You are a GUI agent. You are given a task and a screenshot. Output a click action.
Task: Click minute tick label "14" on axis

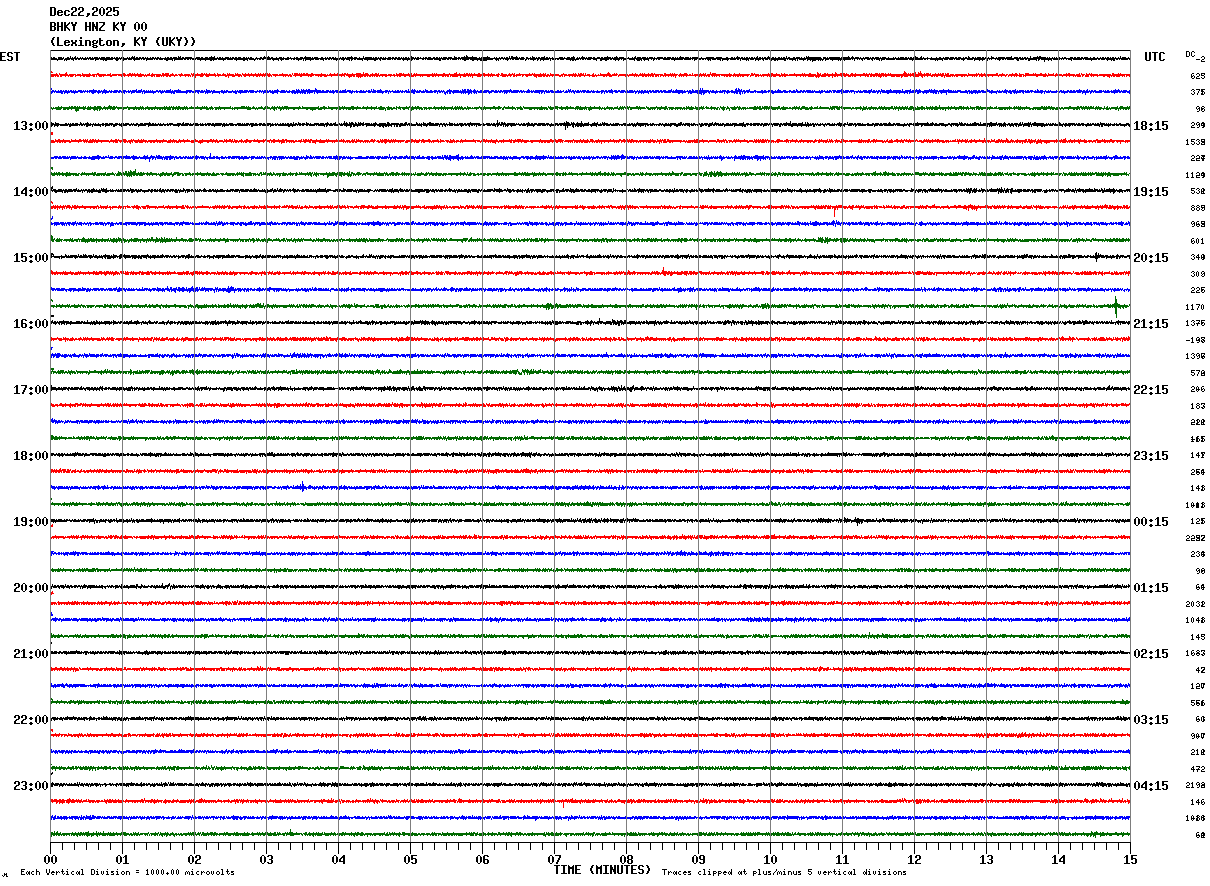[1058, 859]
